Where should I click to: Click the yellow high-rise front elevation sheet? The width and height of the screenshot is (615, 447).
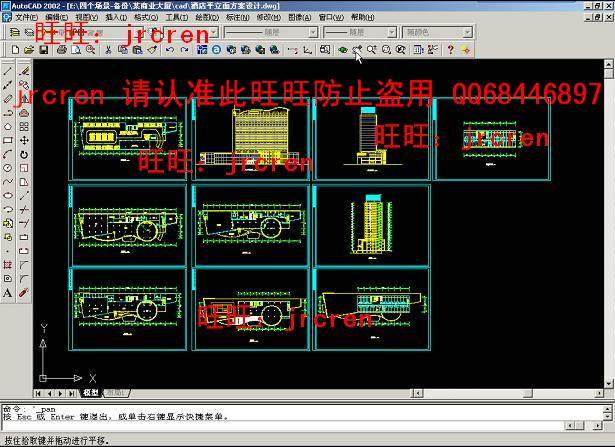tap(251, 140)
